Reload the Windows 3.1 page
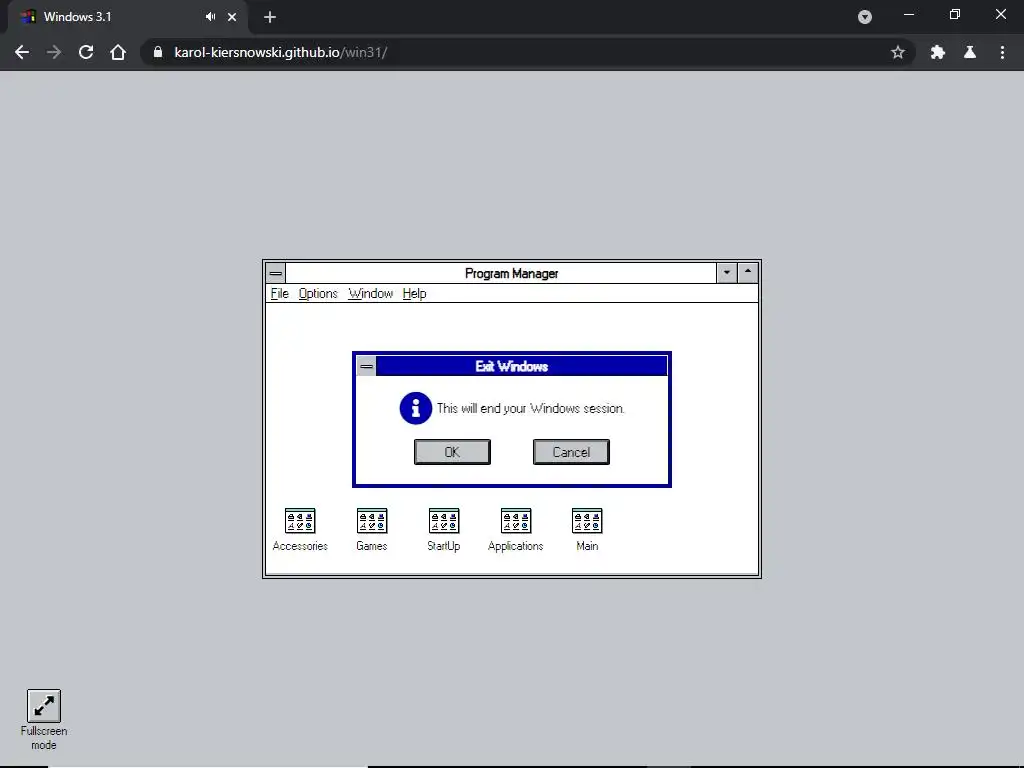 click(86, 52)
